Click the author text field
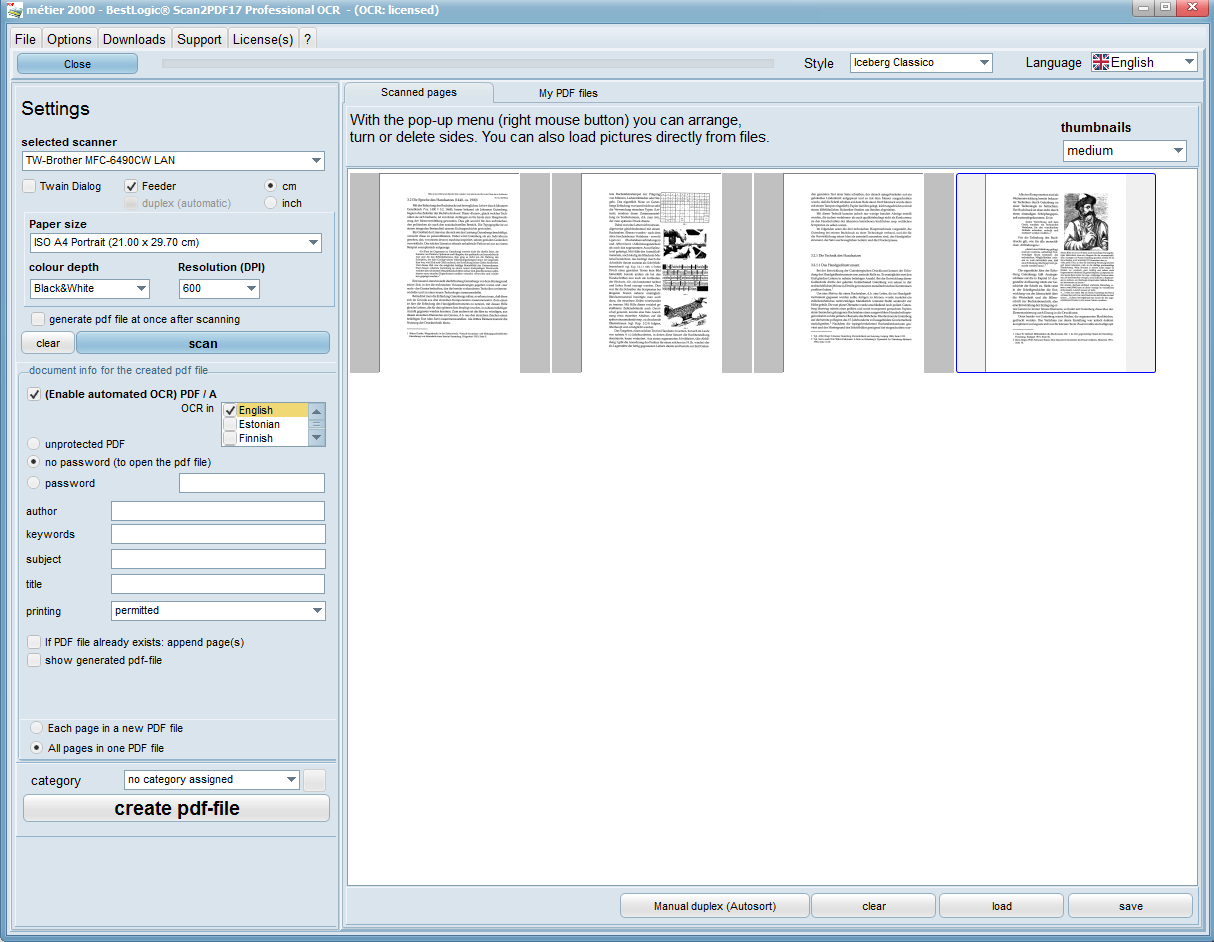 (217, 512)
